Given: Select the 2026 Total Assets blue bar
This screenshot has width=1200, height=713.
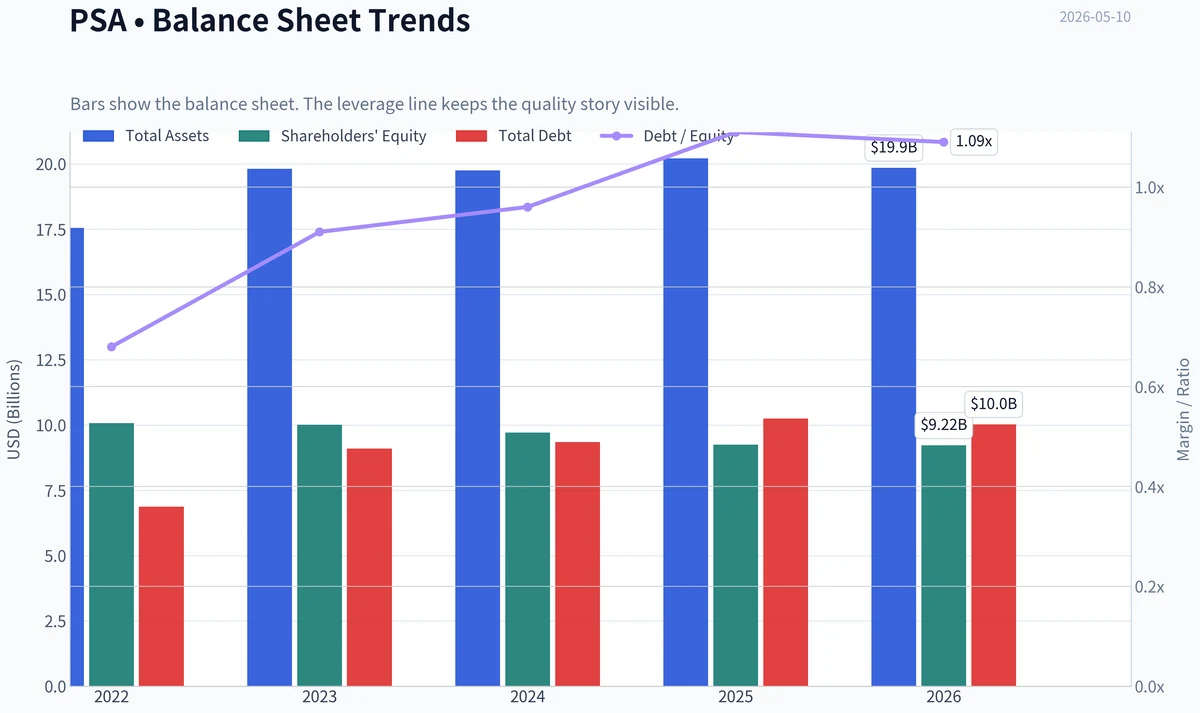Looking at the screenshot, I should [x=894, y=427].
